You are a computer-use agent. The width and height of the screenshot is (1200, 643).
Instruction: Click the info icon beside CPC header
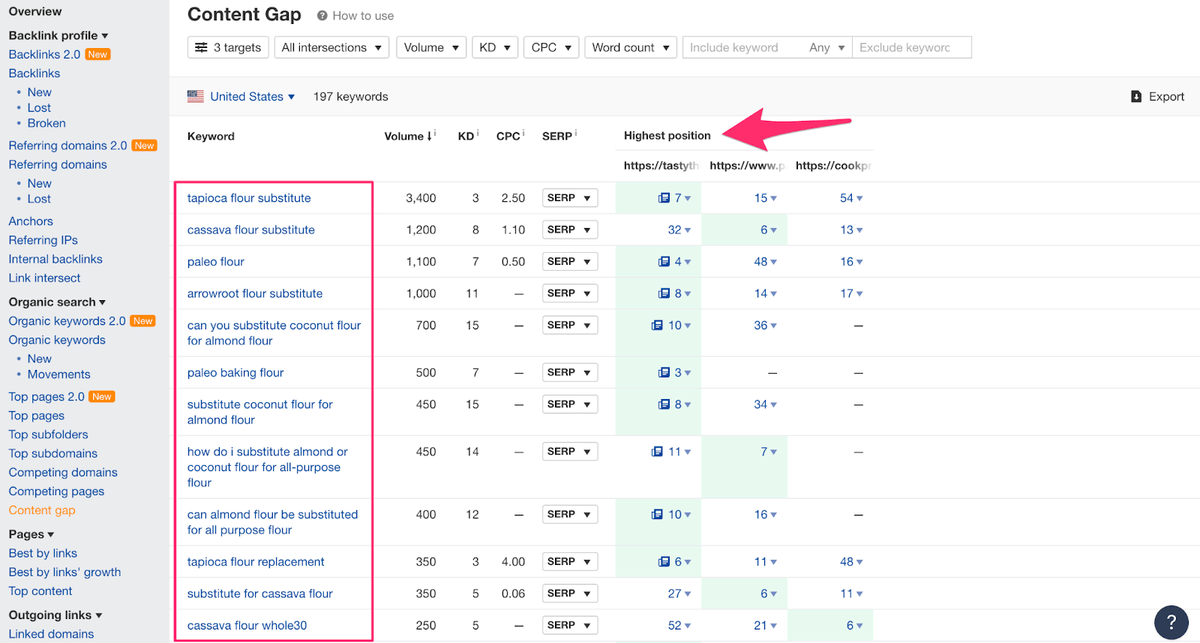pyautogui.click(x=522, y=134)
